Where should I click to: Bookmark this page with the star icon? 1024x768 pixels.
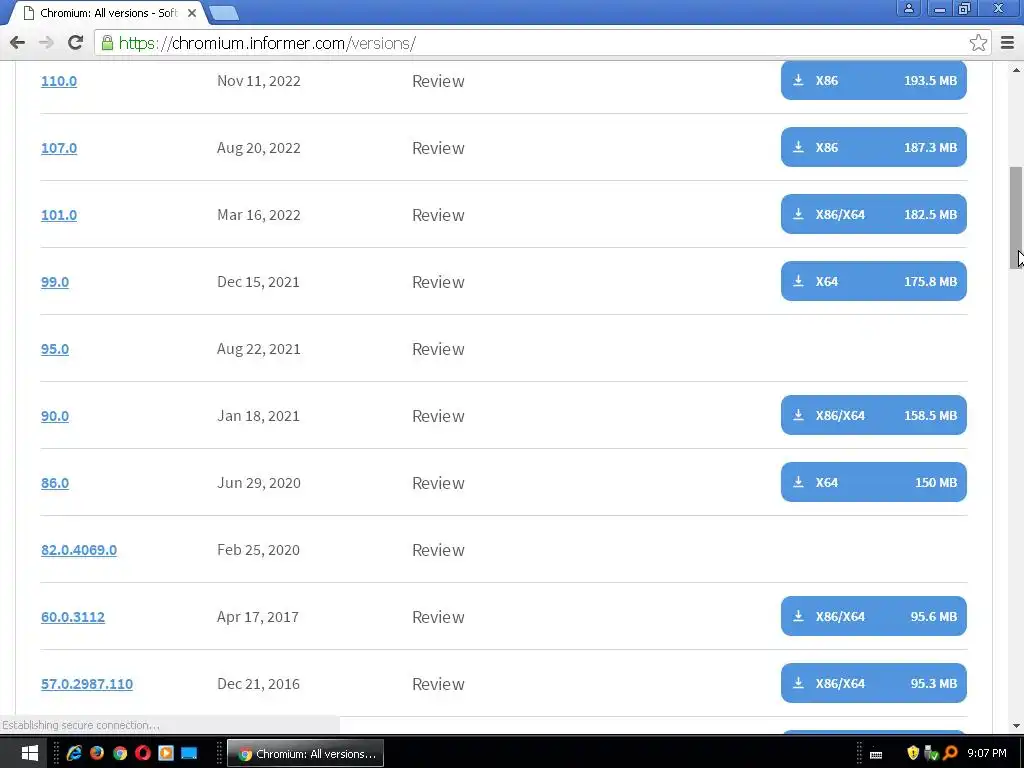978,43
